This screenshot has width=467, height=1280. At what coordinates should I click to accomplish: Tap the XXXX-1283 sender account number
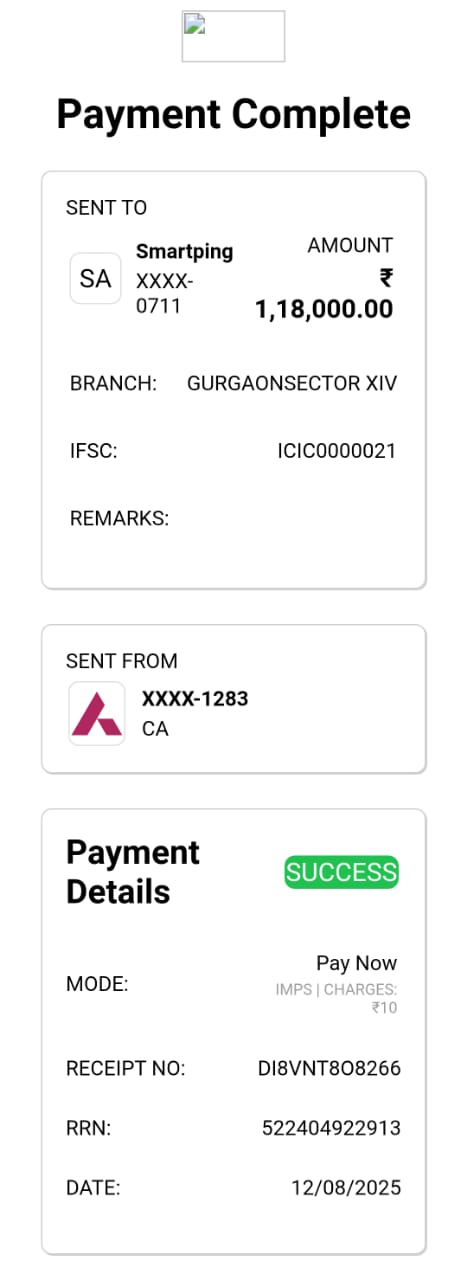click(x=195, y=699)
